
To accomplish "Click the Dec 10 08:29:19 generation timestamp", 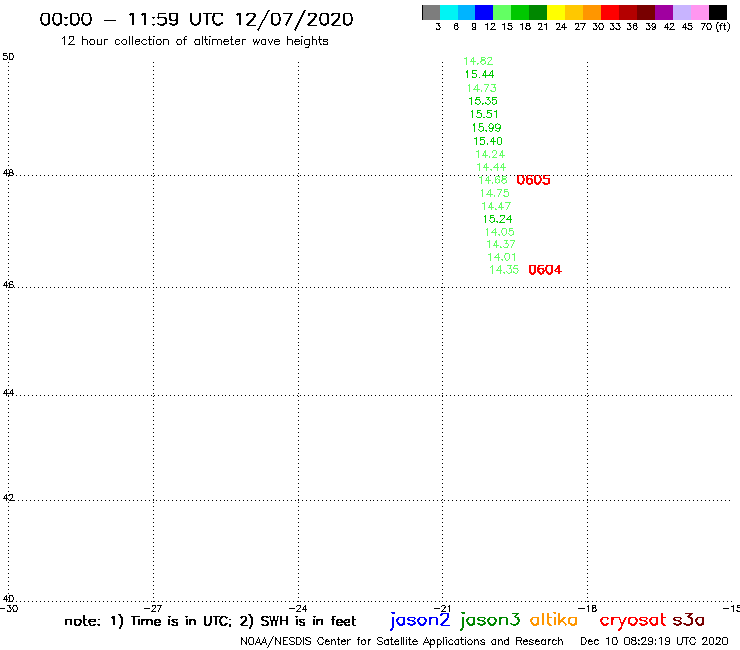I will pyautogui.click(x=654, y=641).
